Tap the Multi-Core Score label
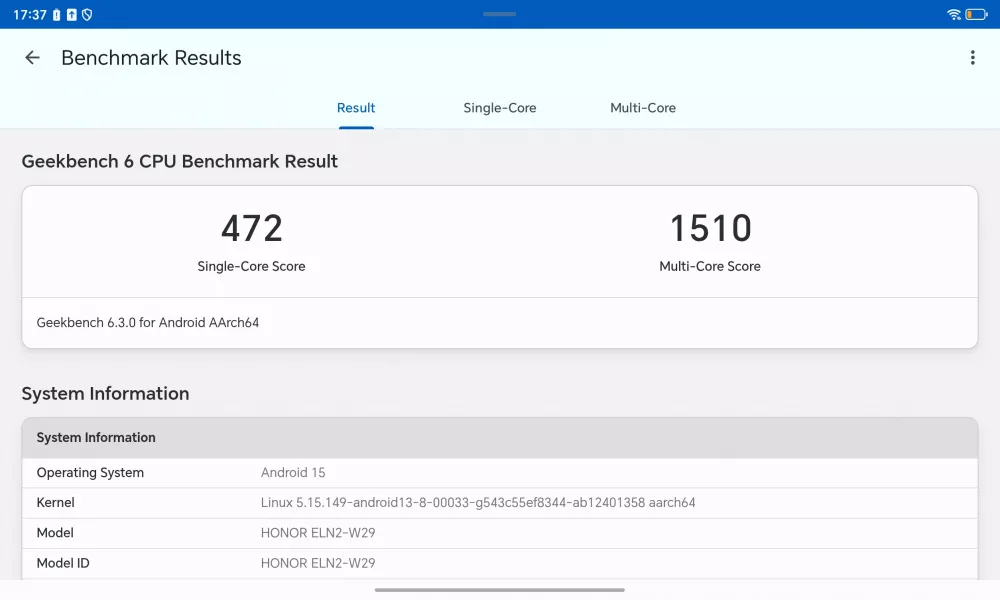This screenshot has height=600, width=1000. tap(710, 267)
